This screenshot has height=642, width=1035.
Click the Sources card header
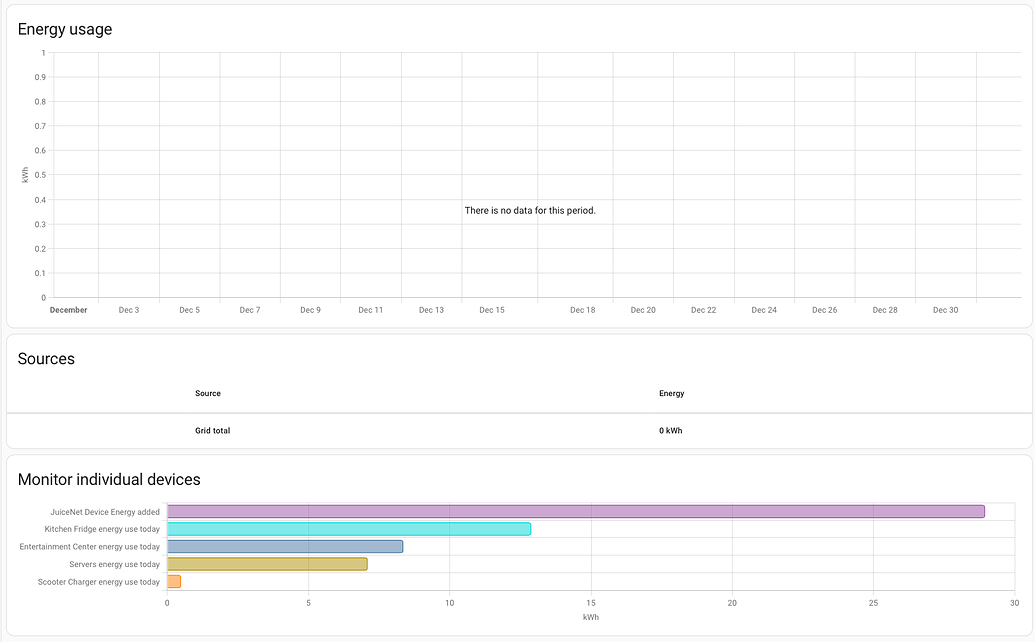pos(44,358)
